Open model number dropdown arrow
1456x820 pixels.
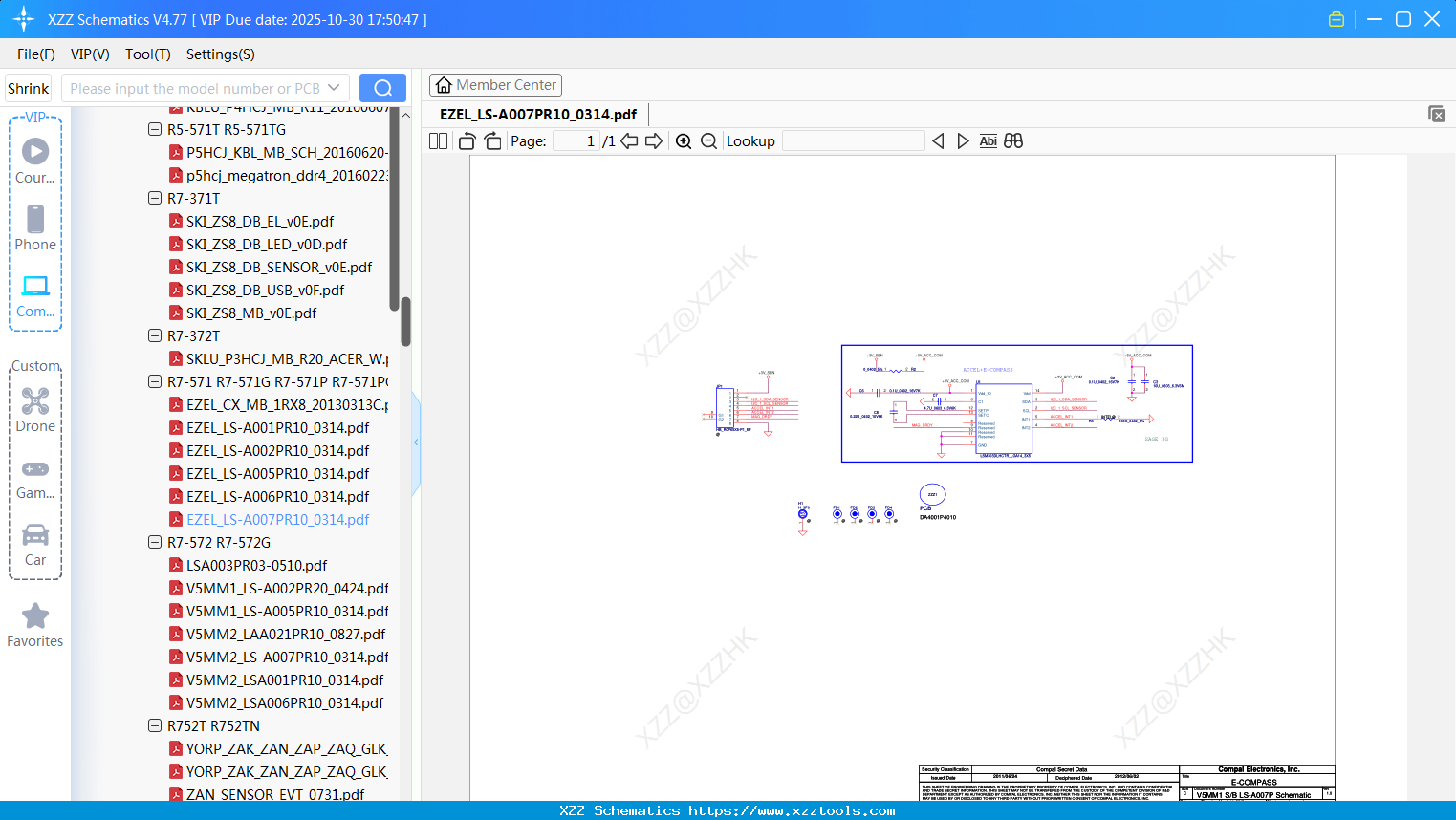(x=334, y=88)
